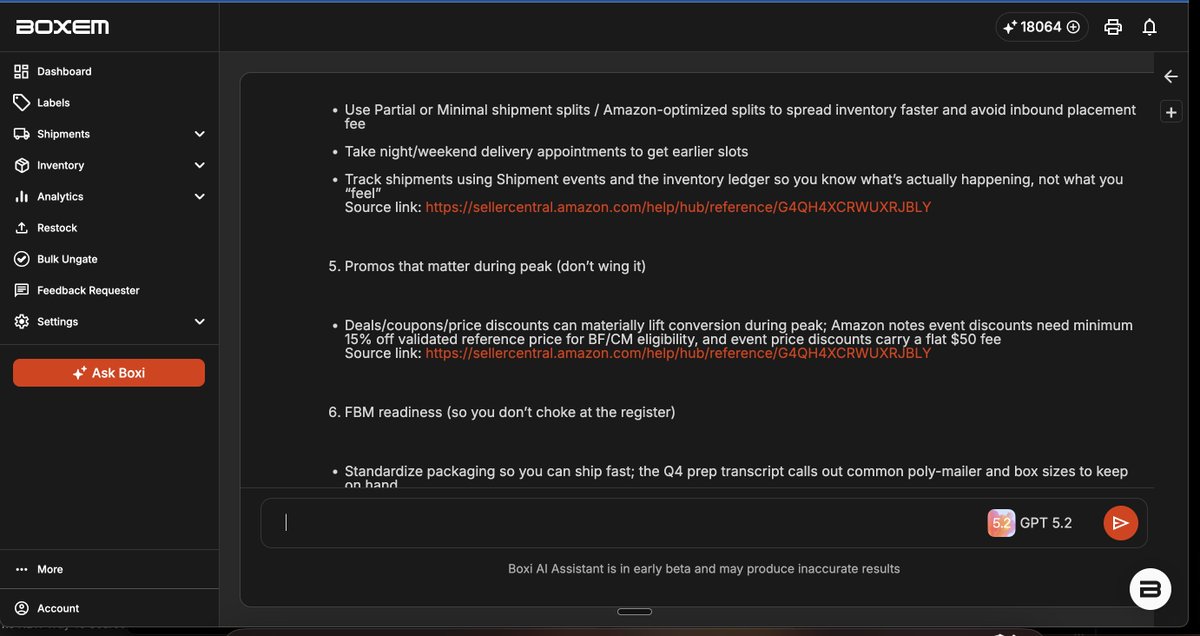Click the Ask Boxi button
This screenshot has height=636, width=1200.
click(109, 373)
